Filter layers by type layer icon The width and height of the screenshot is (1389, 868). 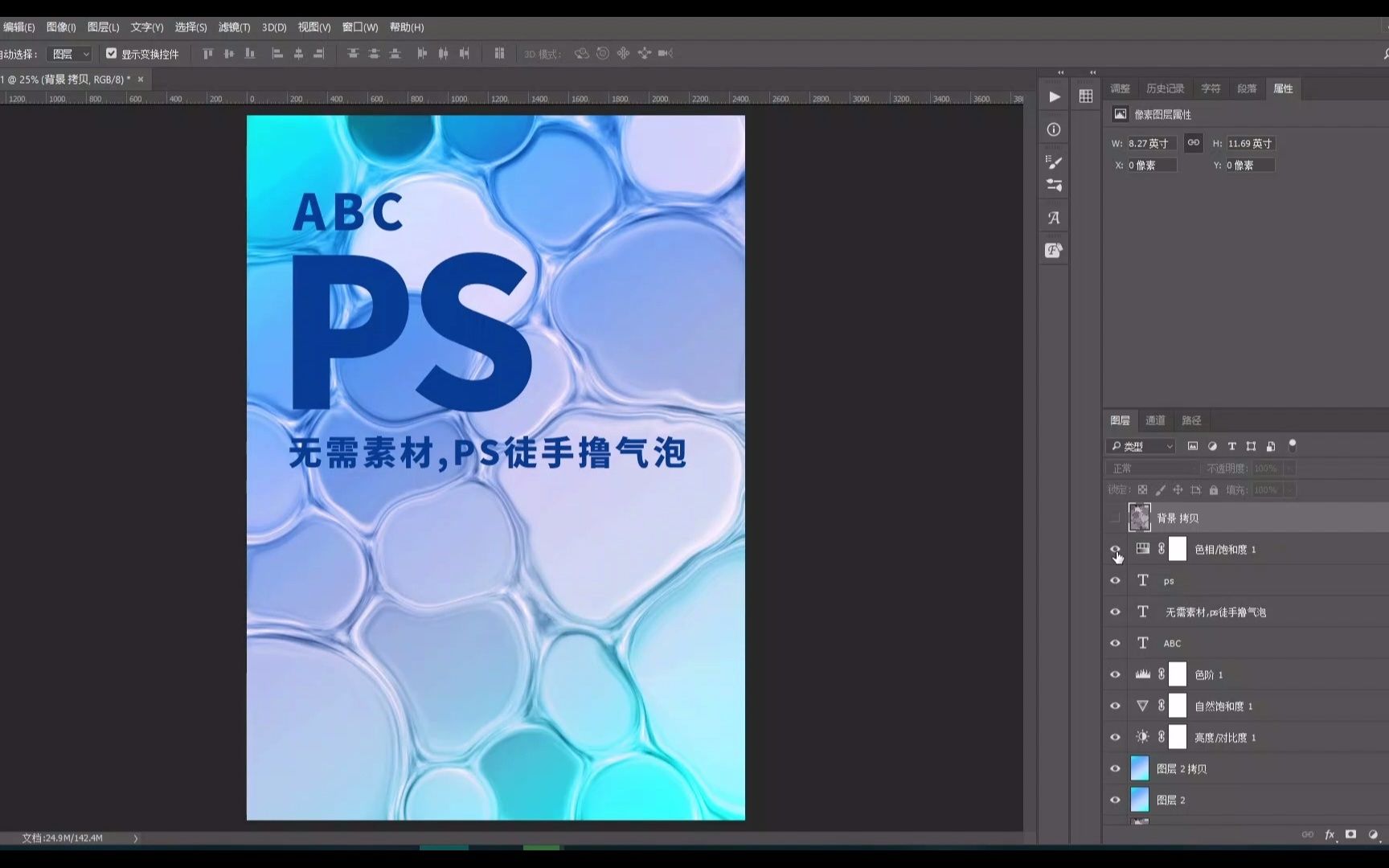pos(1231,446)
